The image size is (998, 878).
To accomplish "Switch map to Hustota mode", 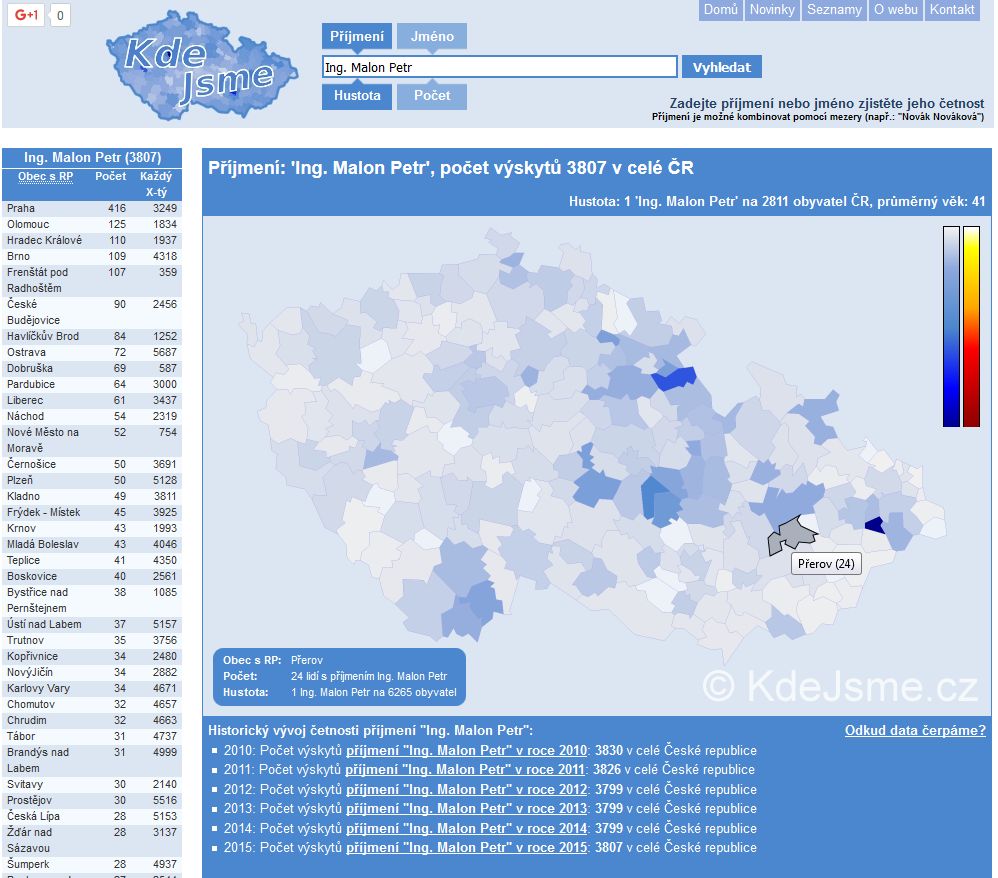I will pos(356,96).
